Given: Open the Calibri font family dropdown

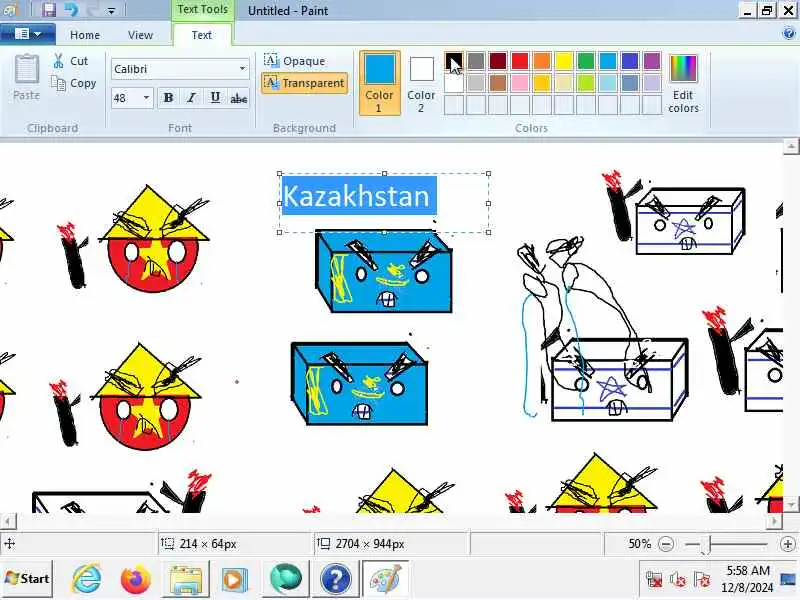Looking at the screenshot, I should tap(242, 69).
